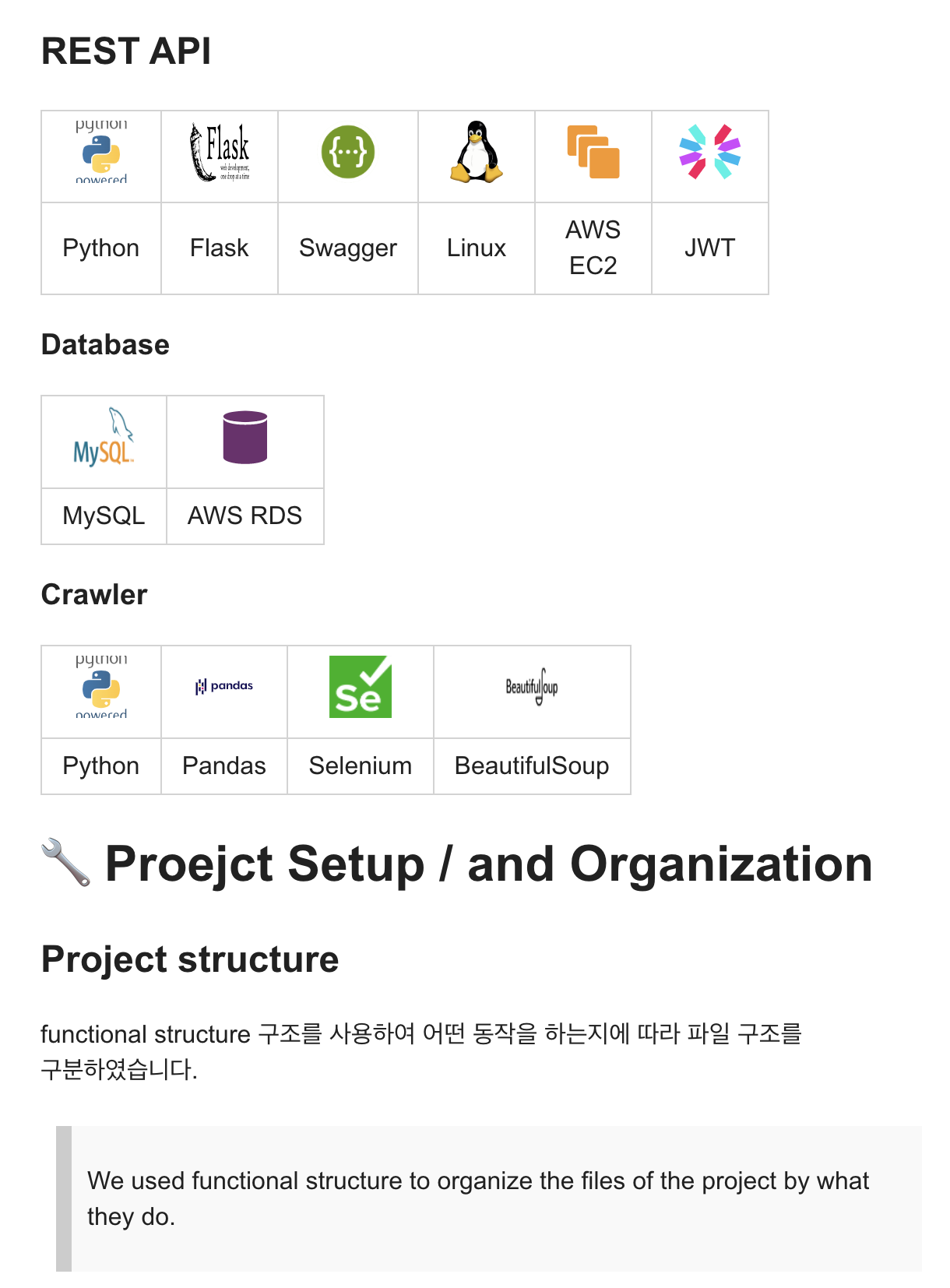Click the green Selenium Se icon

[x=361, y=687]
